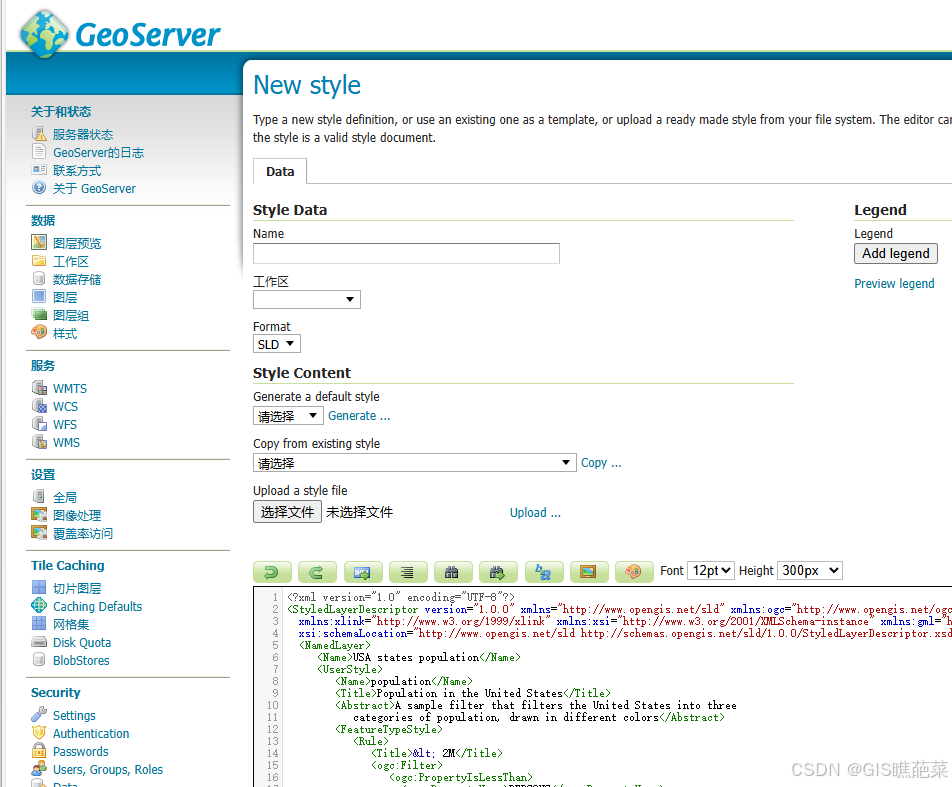Open BlobStores page
952x787 pixels.
click(x=81, y=660)
